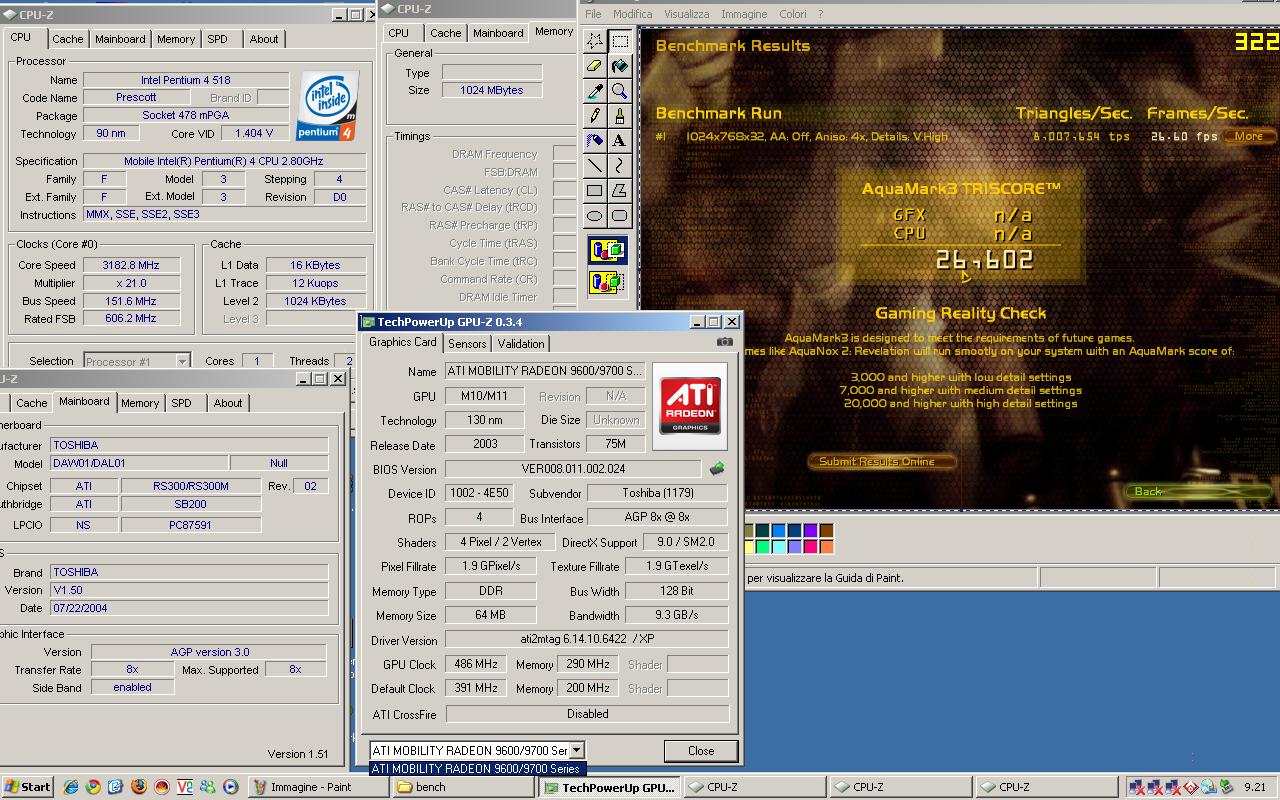Click the More button next to frames per second
The width and height of the screenshot is (1280, 800).
coord(1248,136)
